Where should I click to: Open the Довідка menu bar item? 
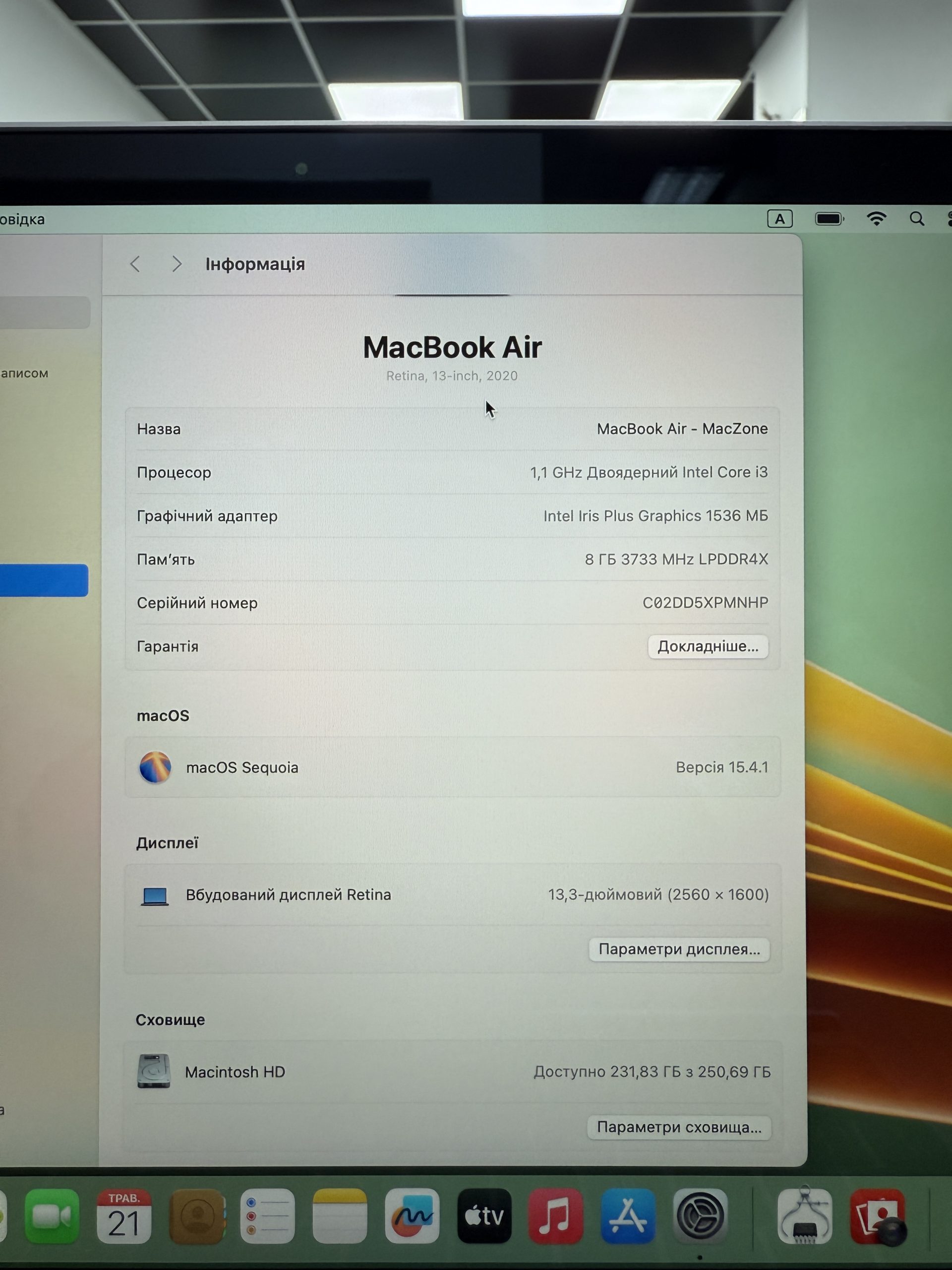(x=22, y=219)
